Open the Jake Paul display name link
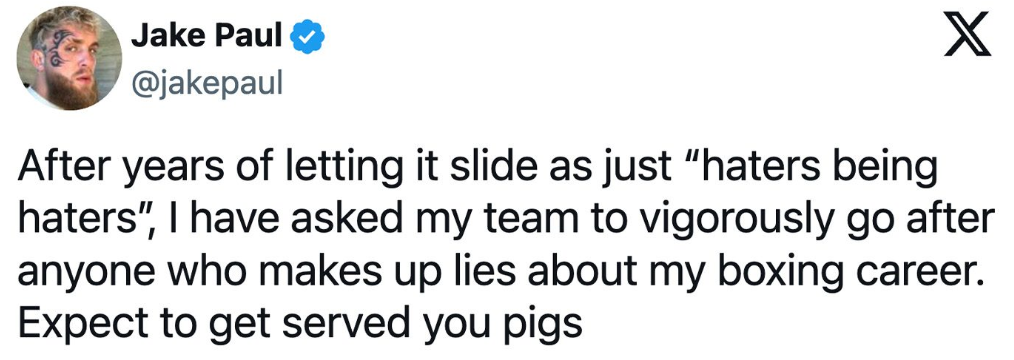This screenshot has height=360, width=1014. pos(207,39)
